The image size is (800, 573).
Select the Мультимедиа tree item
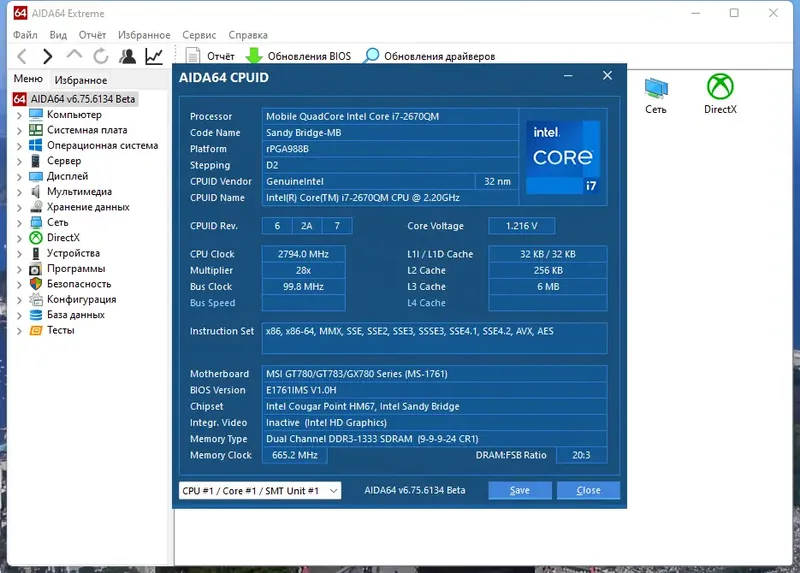coord(79,191)
